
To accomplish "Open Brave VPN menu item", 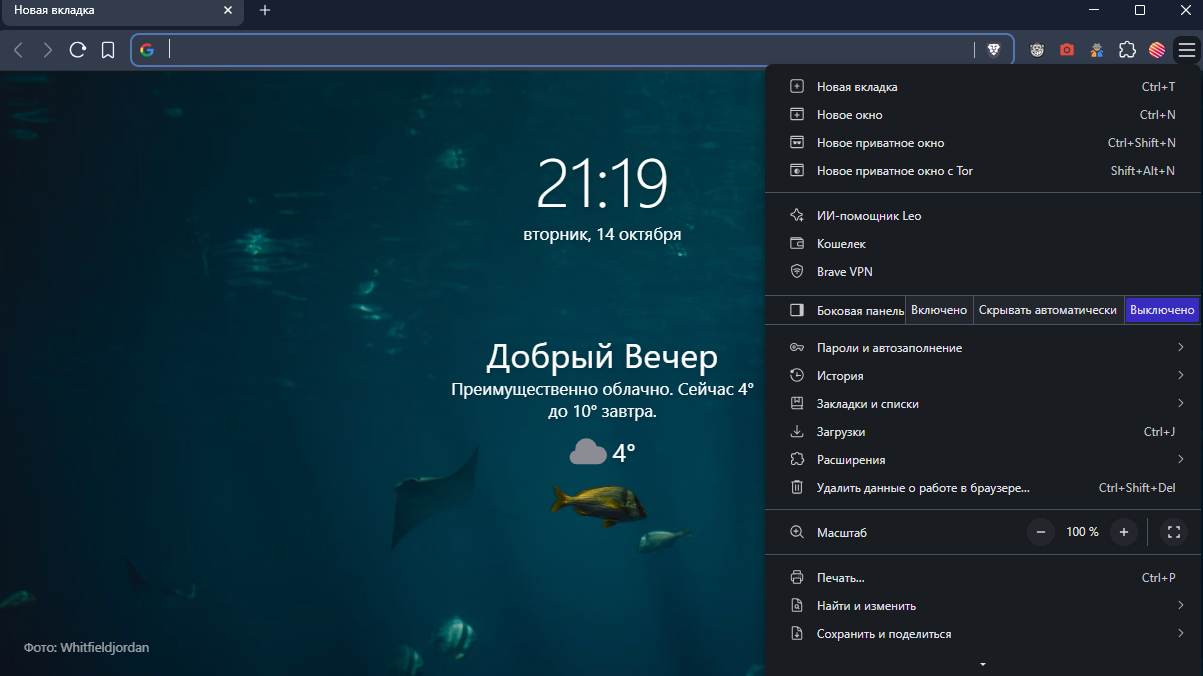I will click(983, 271).
